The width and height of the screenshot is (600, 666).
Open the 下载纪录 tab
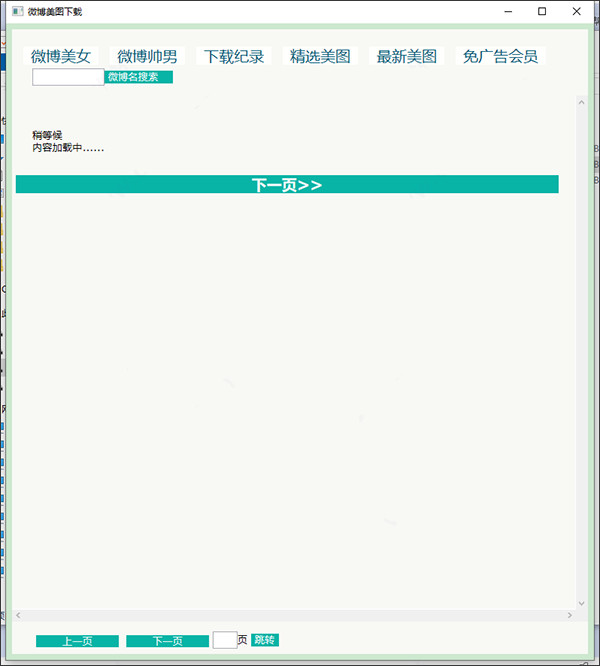click(x=234, y=56)
